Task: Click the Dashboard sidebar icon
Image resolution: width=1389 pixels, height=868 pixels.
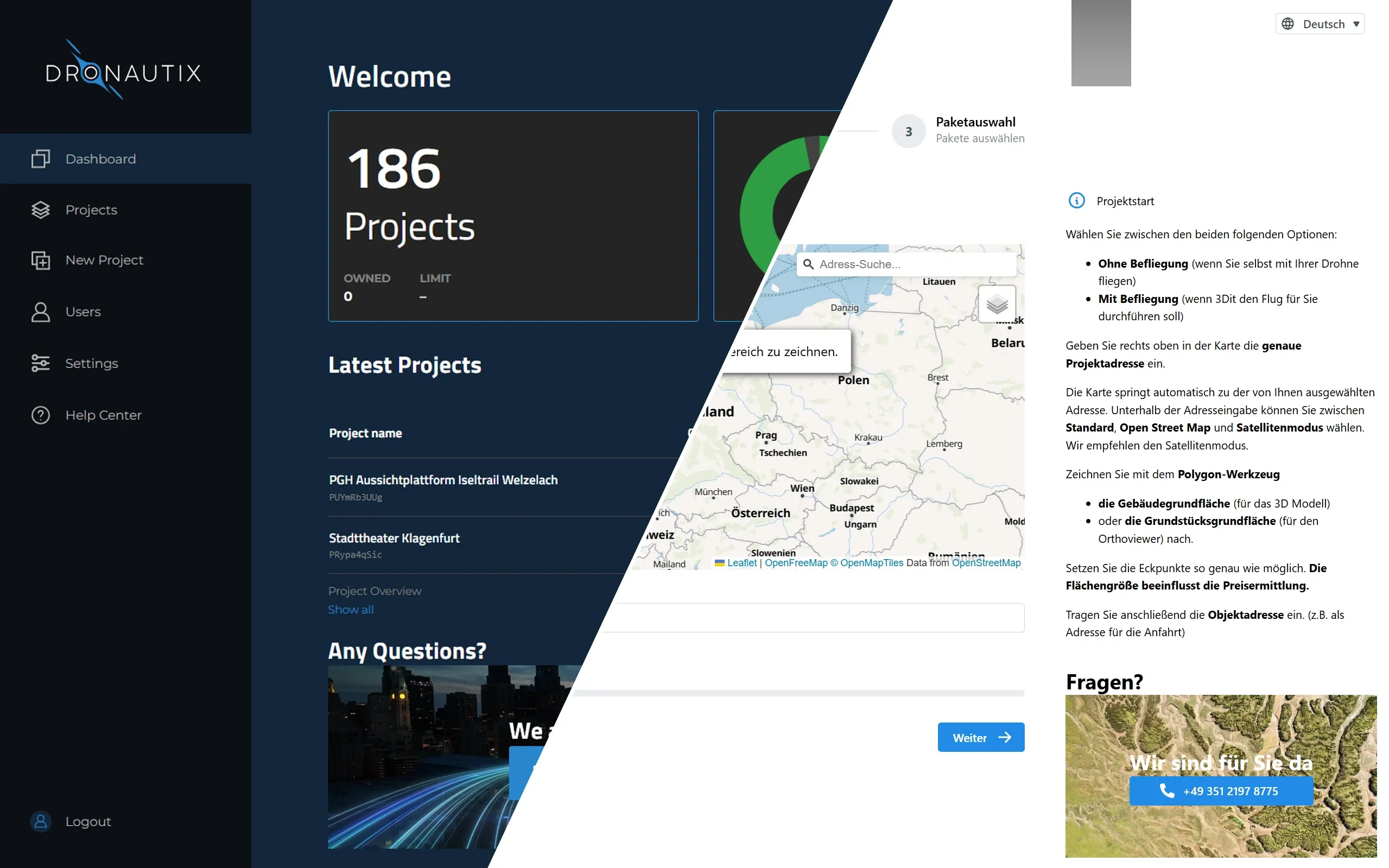Action: 40,159
